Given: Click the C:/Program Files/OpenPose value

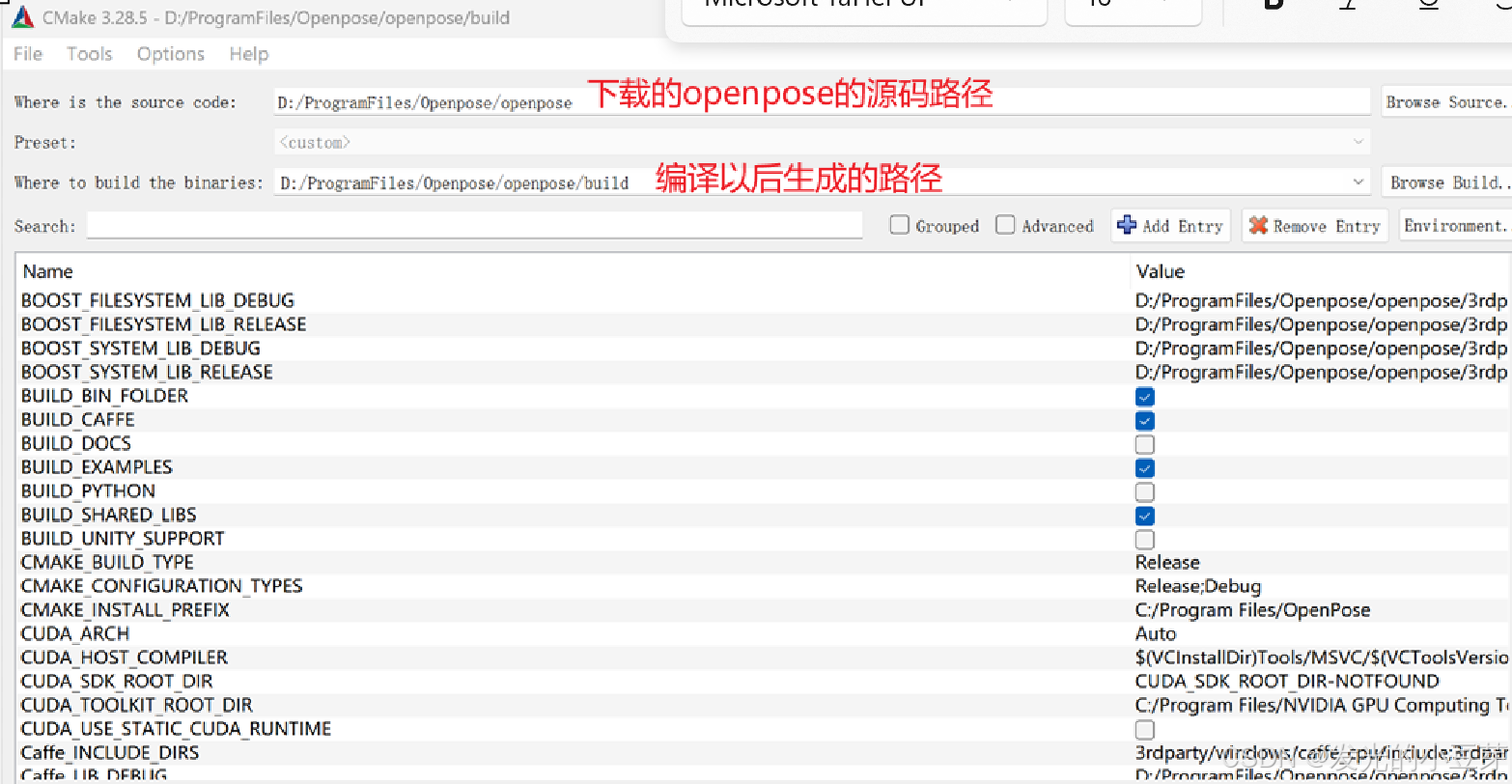Looking at the screenshot, I should click(x=1252, y=609).
